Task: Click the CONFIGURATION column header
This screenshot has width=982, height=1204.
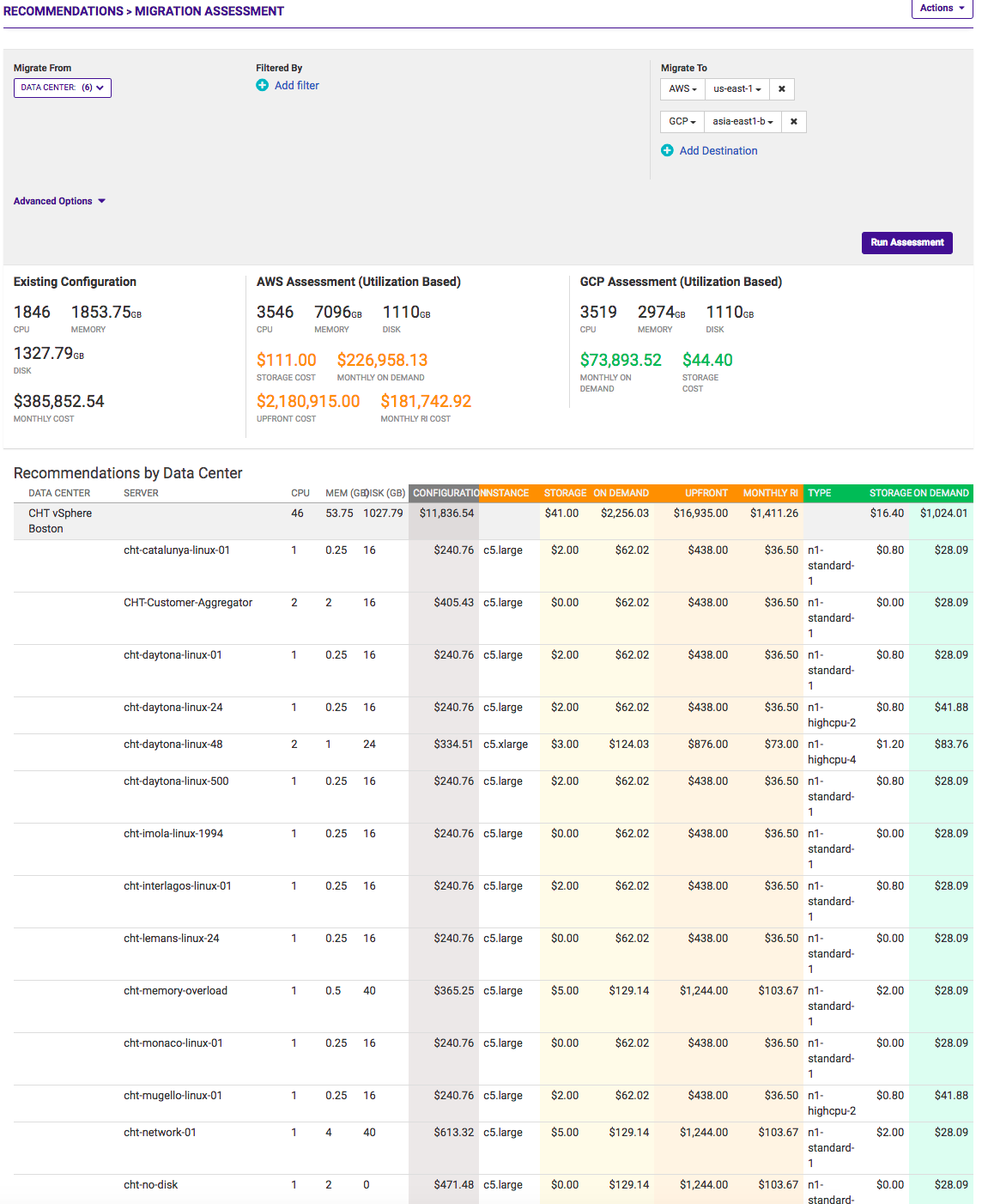Action: (x=446, y=492)
